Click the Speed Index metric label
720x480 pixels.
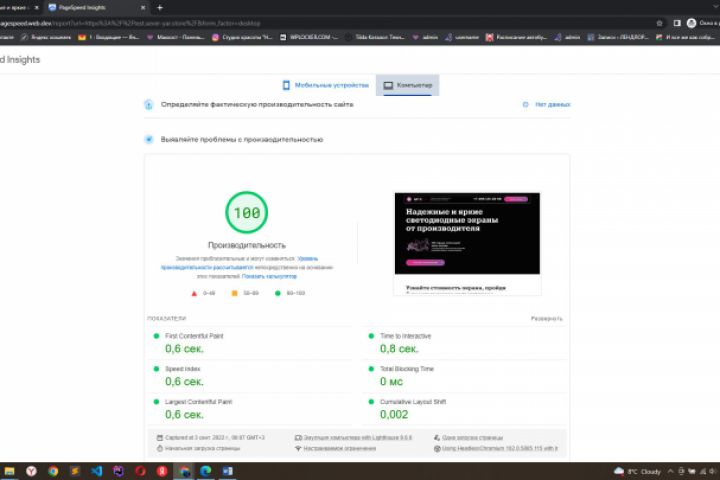[x=183, y=369]
